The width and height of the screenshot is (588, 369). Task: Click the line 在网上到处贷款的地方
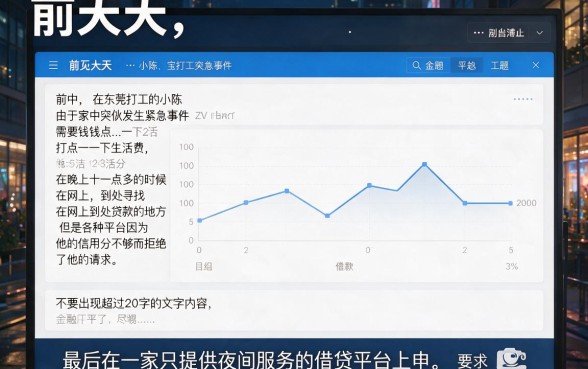(x=111, y=212)
